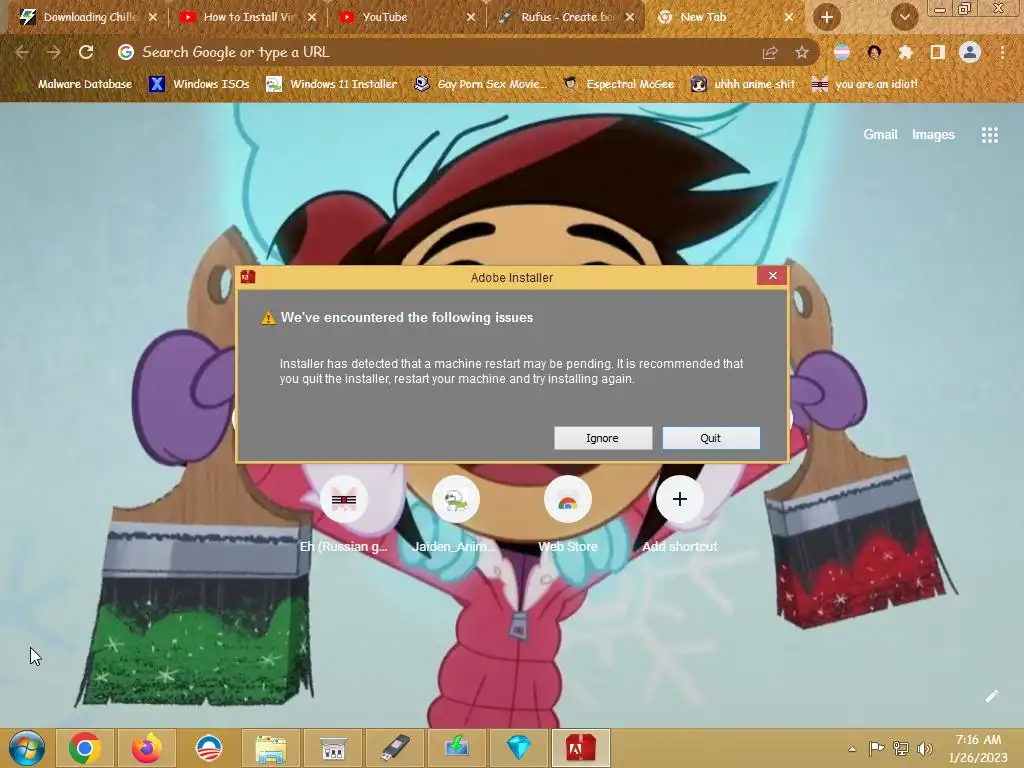Image resolution: width=1024 pixels, height=768 pixels.
Task: Open Chrome from the taskbar
Action: 85,748
